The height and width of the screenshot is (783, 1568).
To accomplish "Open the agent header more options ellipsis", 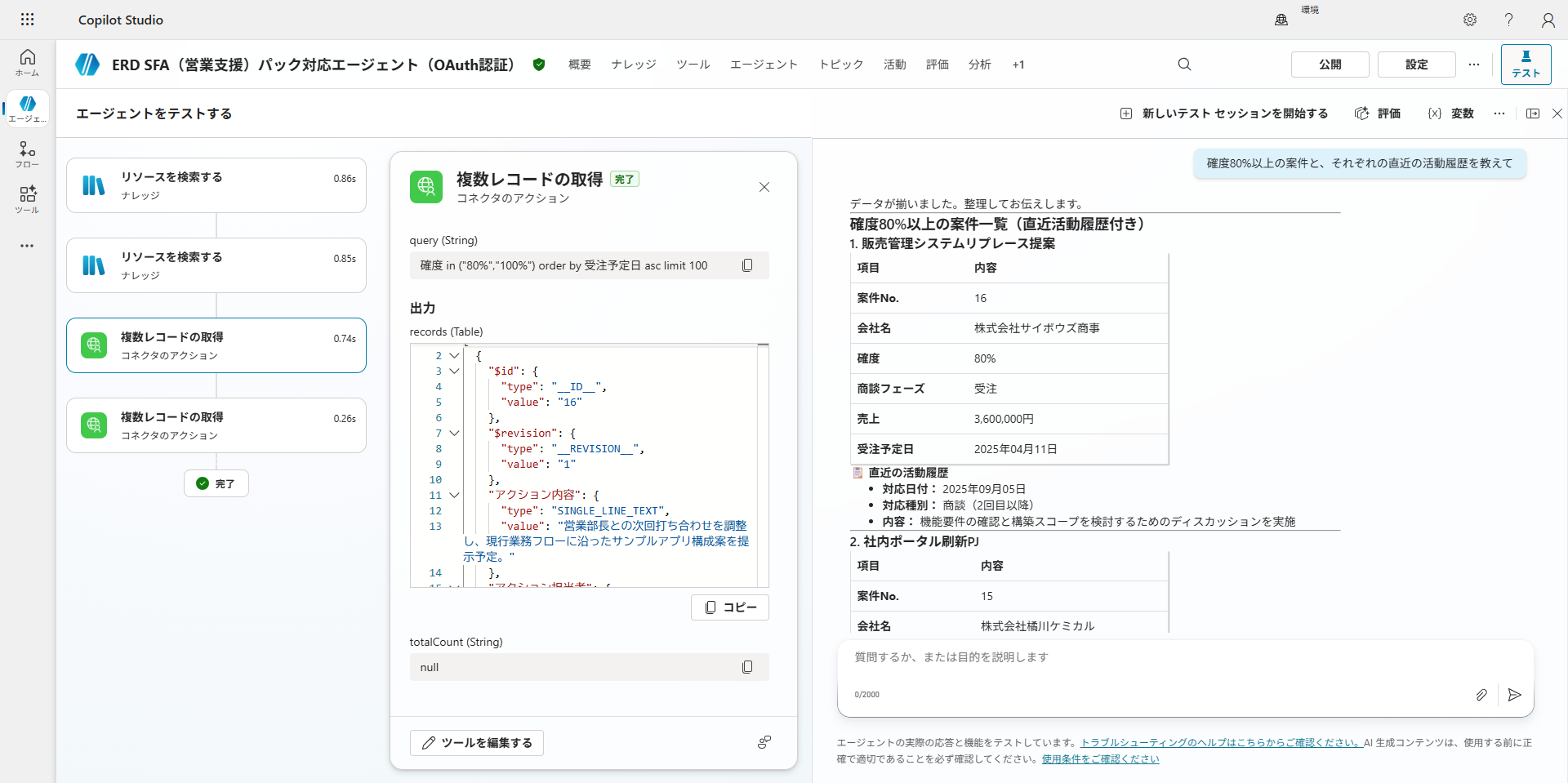I will coord(1474,65).
